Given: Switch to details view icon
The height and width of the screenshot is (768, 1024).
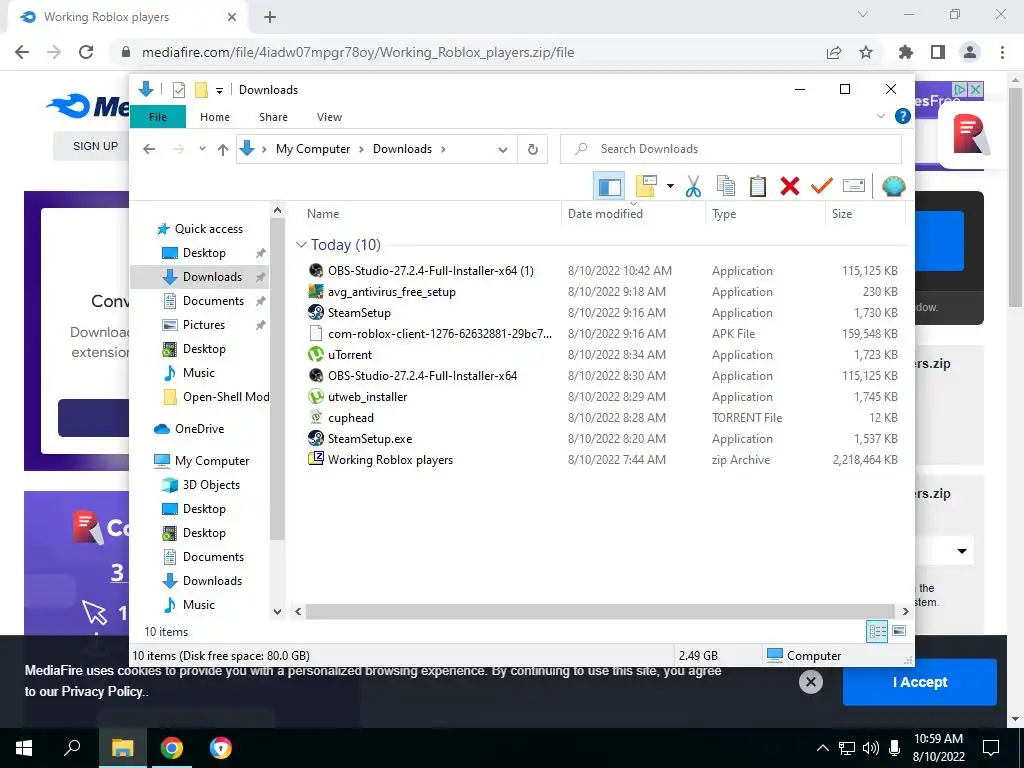Looking at the screenshot, I should tap(877, 631).
